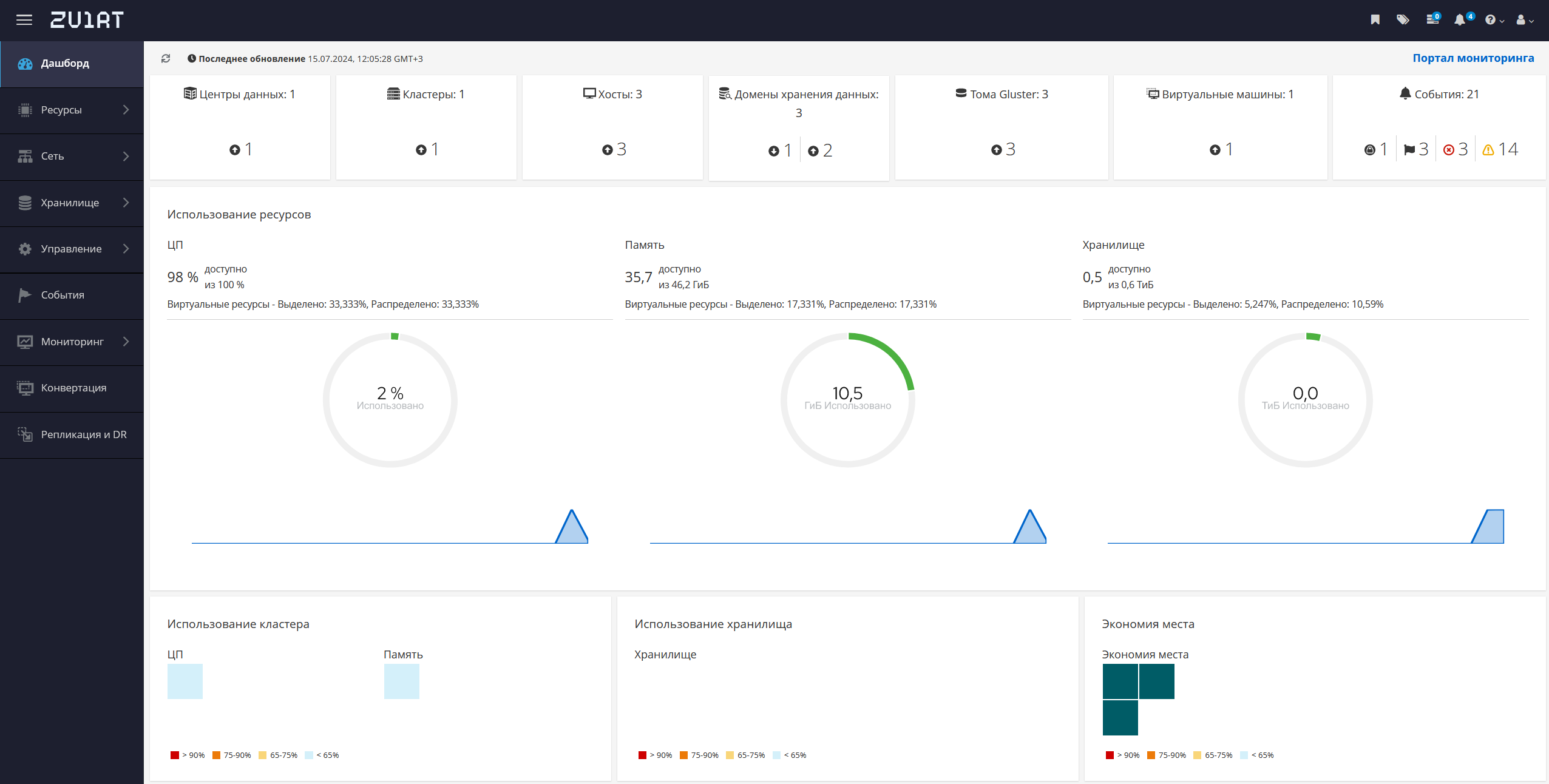Toggle the hamburger sidebar menu

pos(24,20)
